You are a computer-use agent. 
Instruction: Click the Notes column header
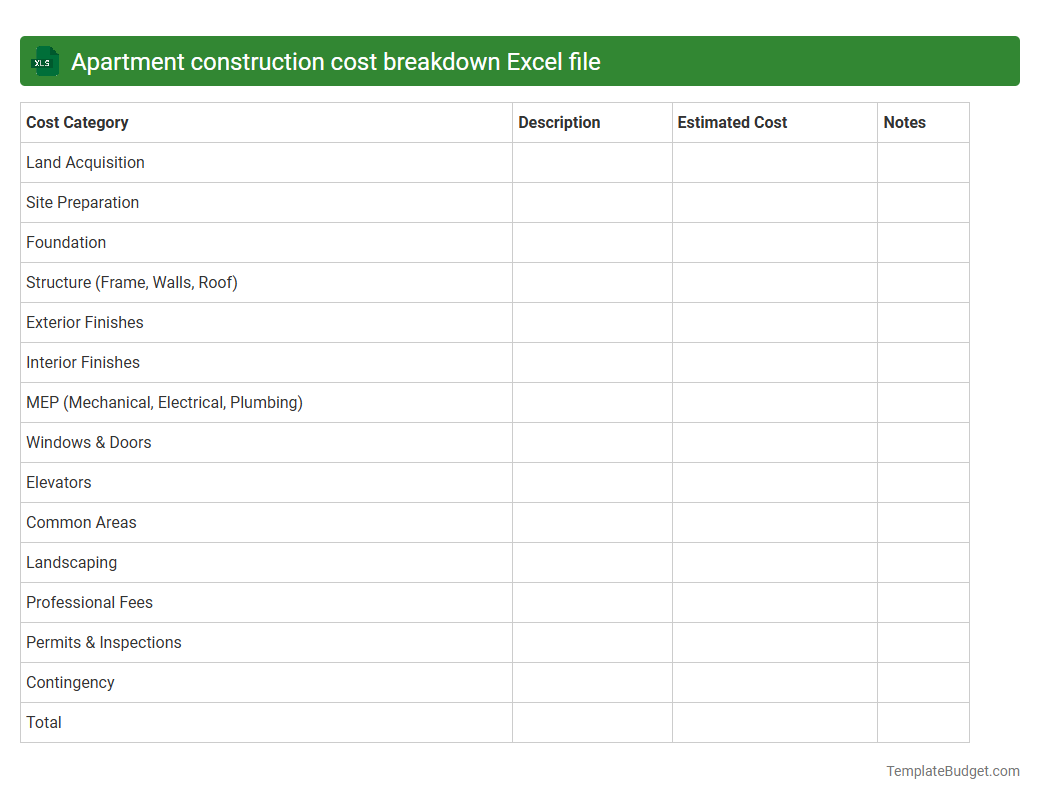tap(904, 122)
